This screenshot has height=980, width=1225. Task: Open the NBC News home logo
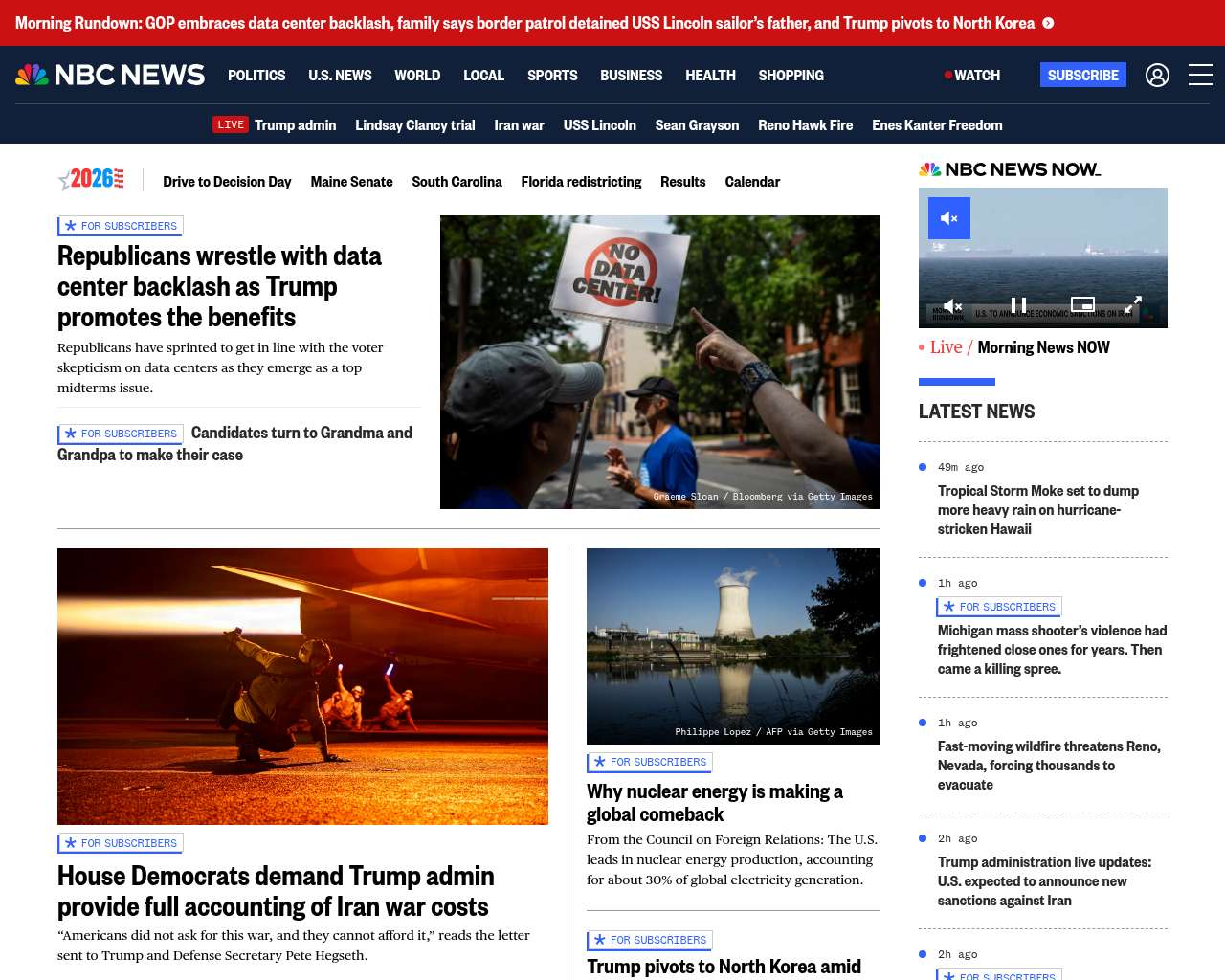(110, 75)
